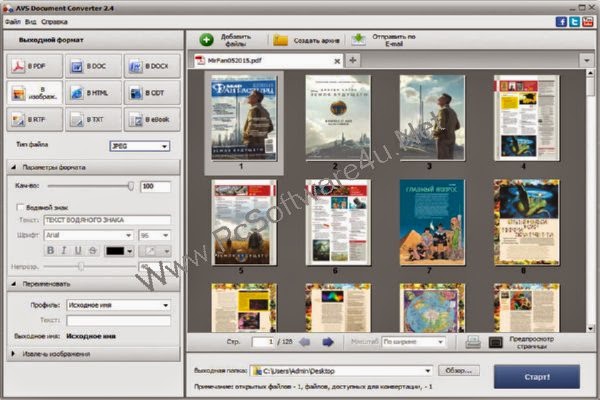Open the File menu
The height and width of the screenshot is (400, 600).
[x=13, y=22]
